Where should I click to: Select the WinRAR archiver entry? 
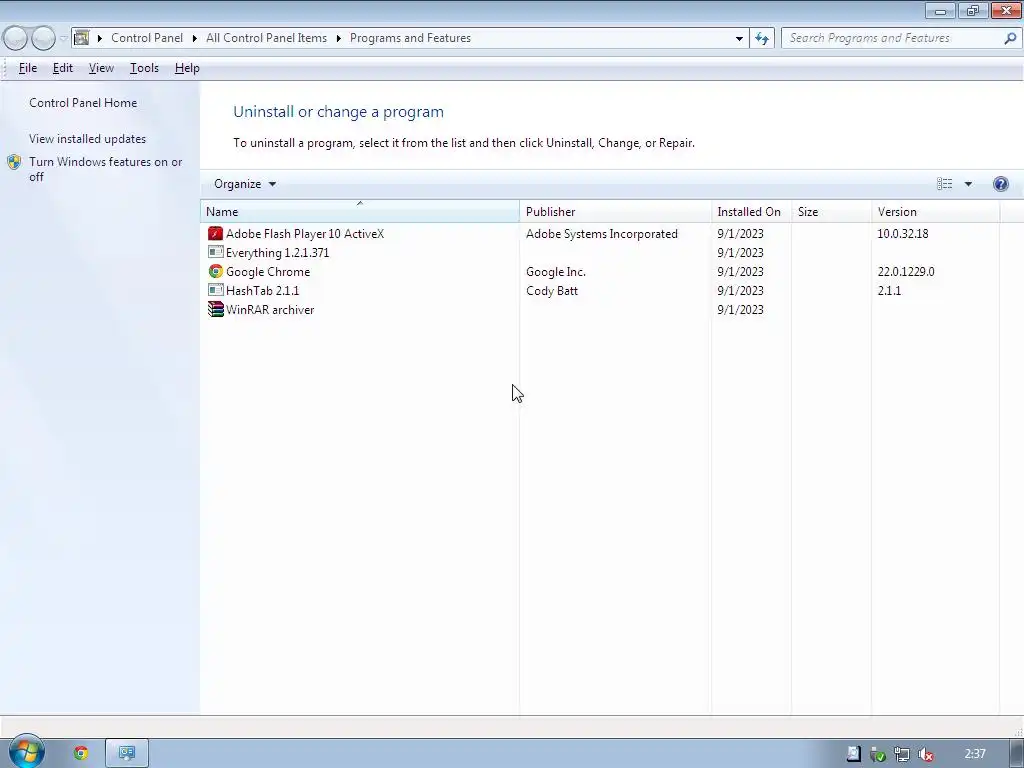pyautogui.click(x=603, y=309)
